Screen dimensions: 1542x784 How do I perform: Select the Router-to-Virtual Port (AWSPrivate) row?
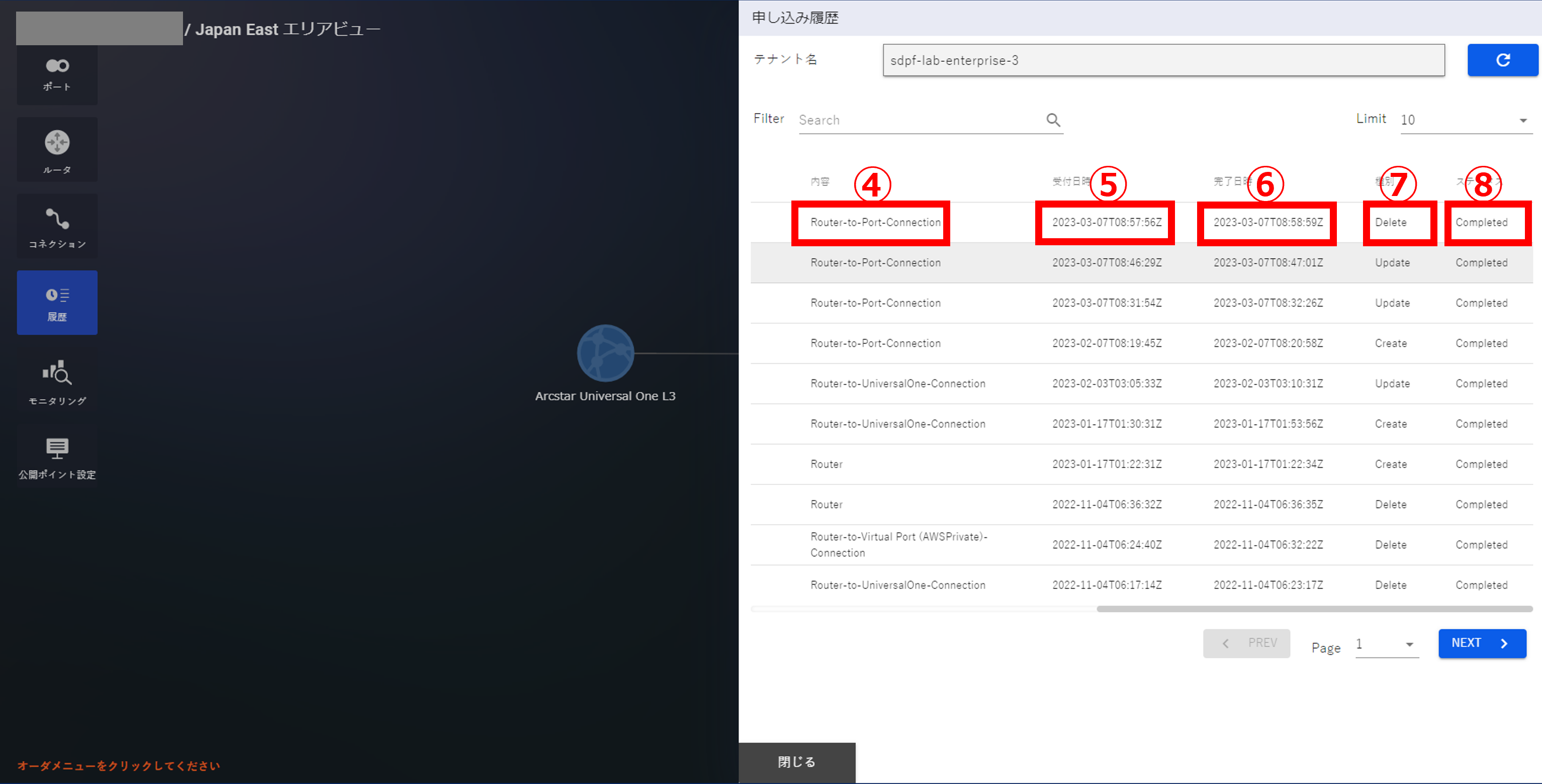898,545
